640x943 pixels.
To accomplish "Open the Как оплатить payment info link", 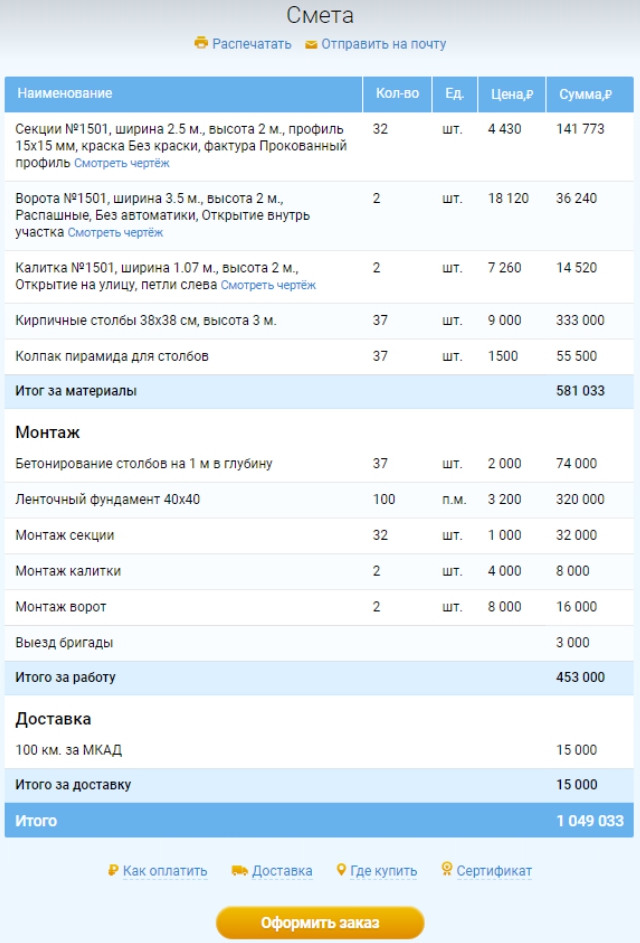I will point(165,871).
